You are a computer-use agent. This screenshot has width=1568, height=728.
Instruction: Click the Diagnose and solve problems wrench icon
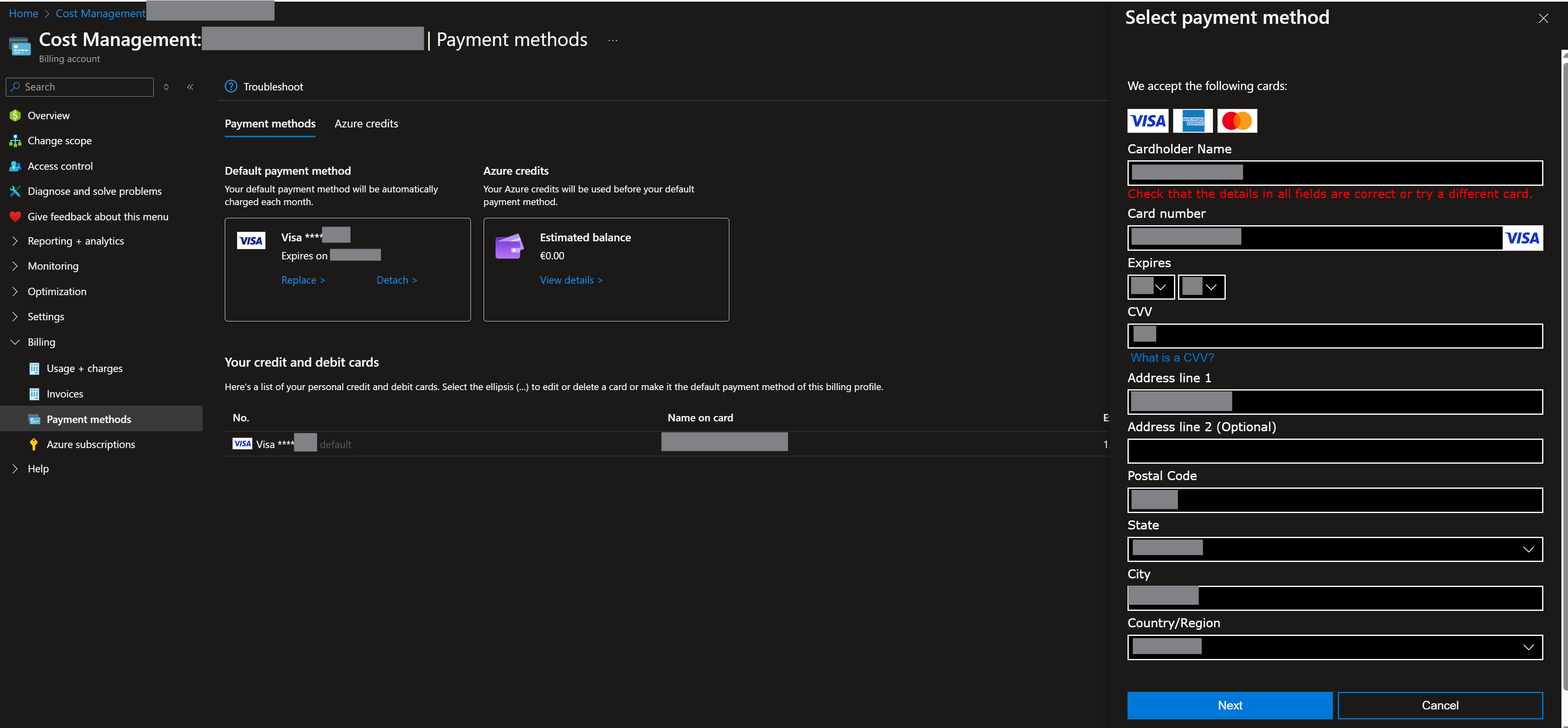(x=15, y=191)
